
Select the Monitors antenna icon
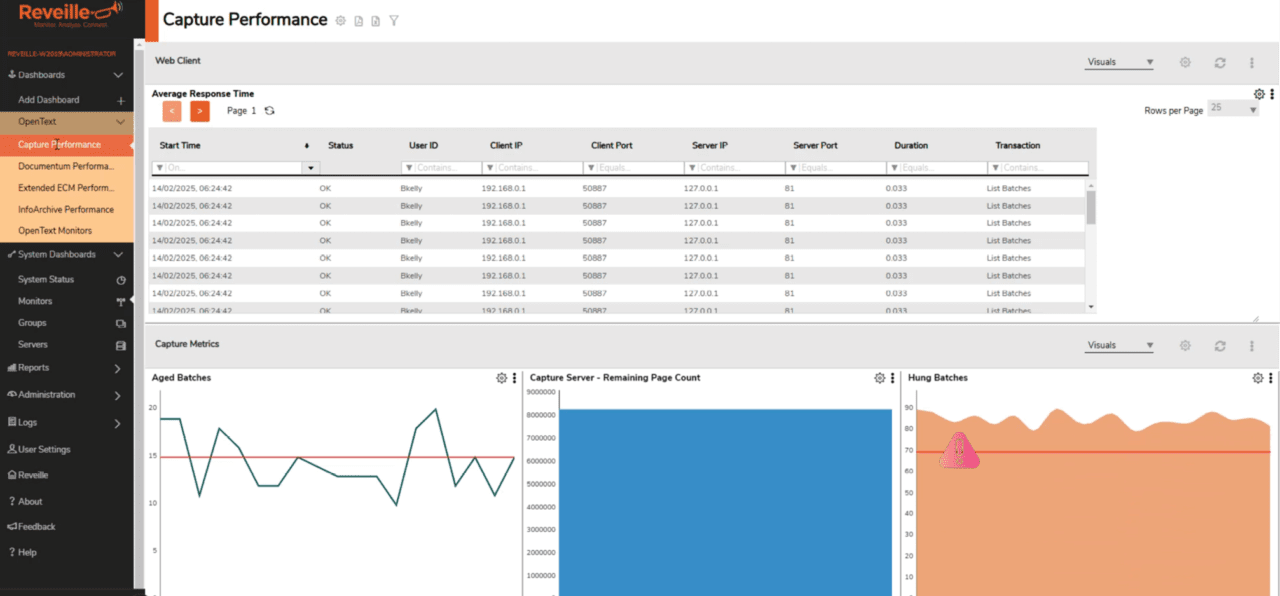click(x=119, y=301)
